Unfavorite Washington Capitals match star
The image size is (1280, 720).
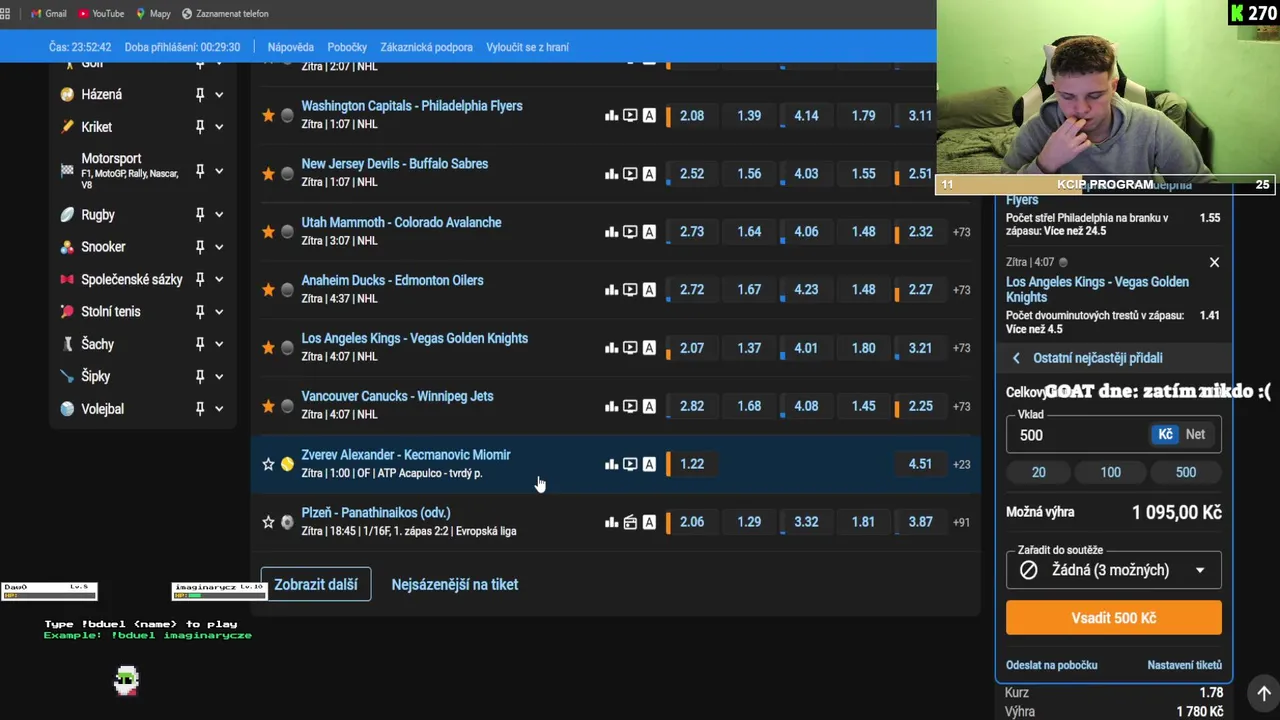click(x=268, y=116)
